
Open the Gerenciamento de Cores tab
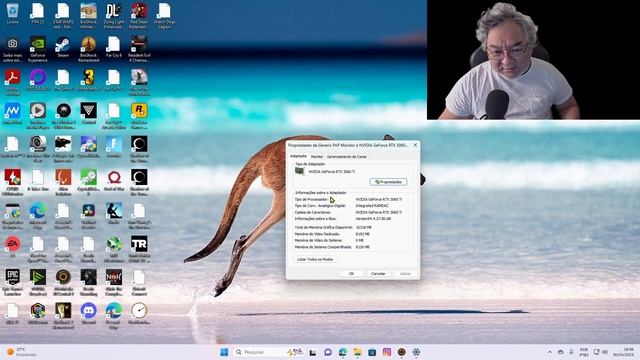point(347,156)
